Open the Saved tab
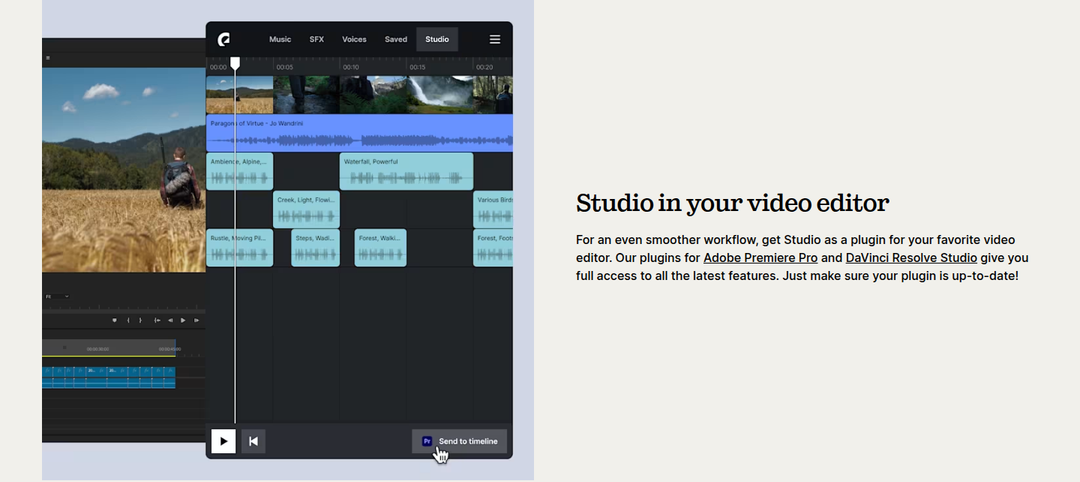Image resolution: width=1080 pixels, height=482 pixels. [x=396, y=39]
